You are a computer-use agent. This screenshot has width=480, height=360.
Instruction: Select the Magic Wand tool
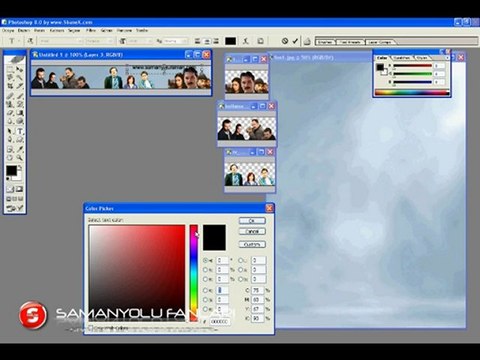20,78
